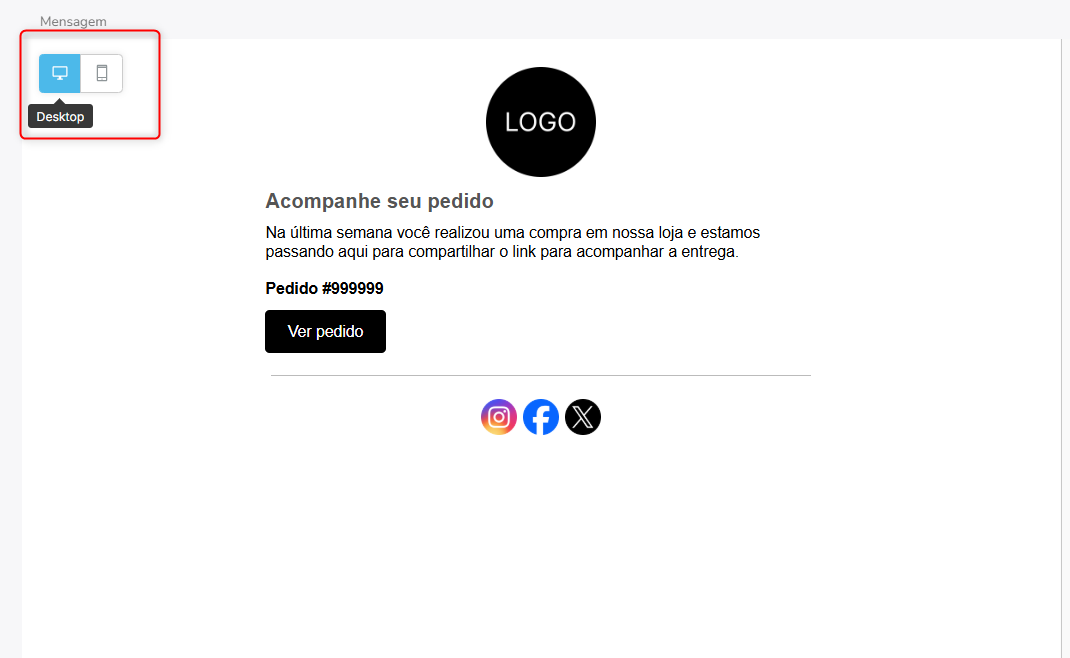The height and width of the screenshot is (658, 1070).
Task: Select the round black LOGO image
Action: [540, 121]
